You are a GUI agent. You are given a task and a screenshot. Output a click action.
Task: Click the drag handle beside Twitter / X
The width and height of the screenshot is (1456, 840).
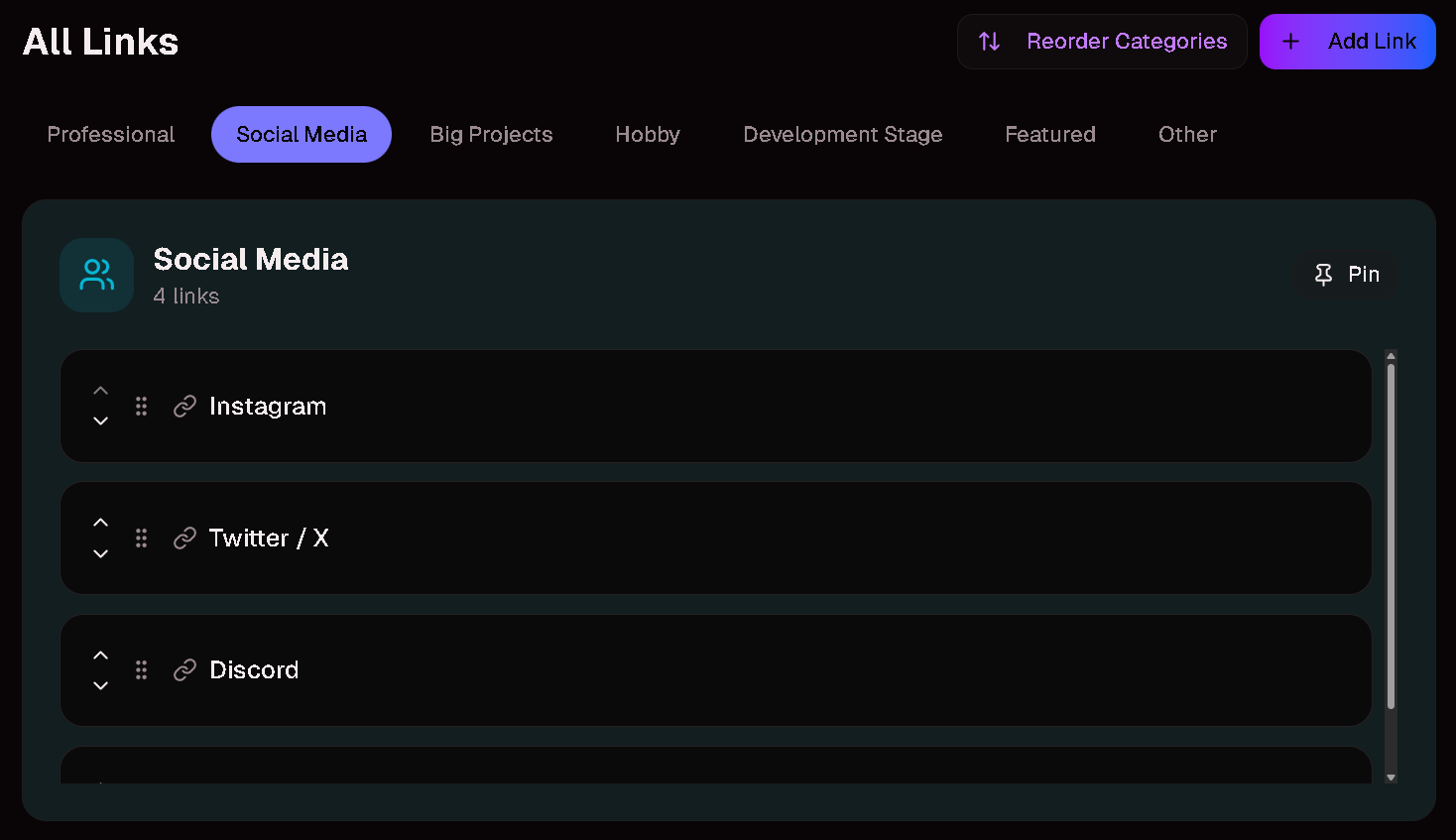pyautogui.click(x=141, y=538)
